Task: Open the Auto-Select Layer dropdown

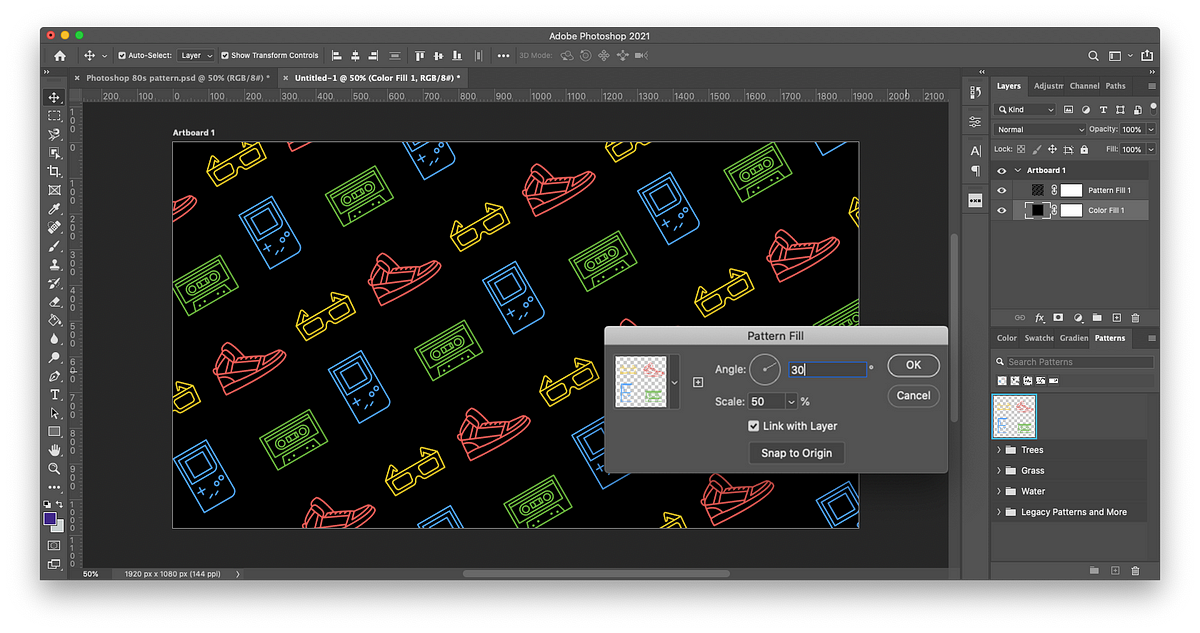Action: tap(197, 56)
